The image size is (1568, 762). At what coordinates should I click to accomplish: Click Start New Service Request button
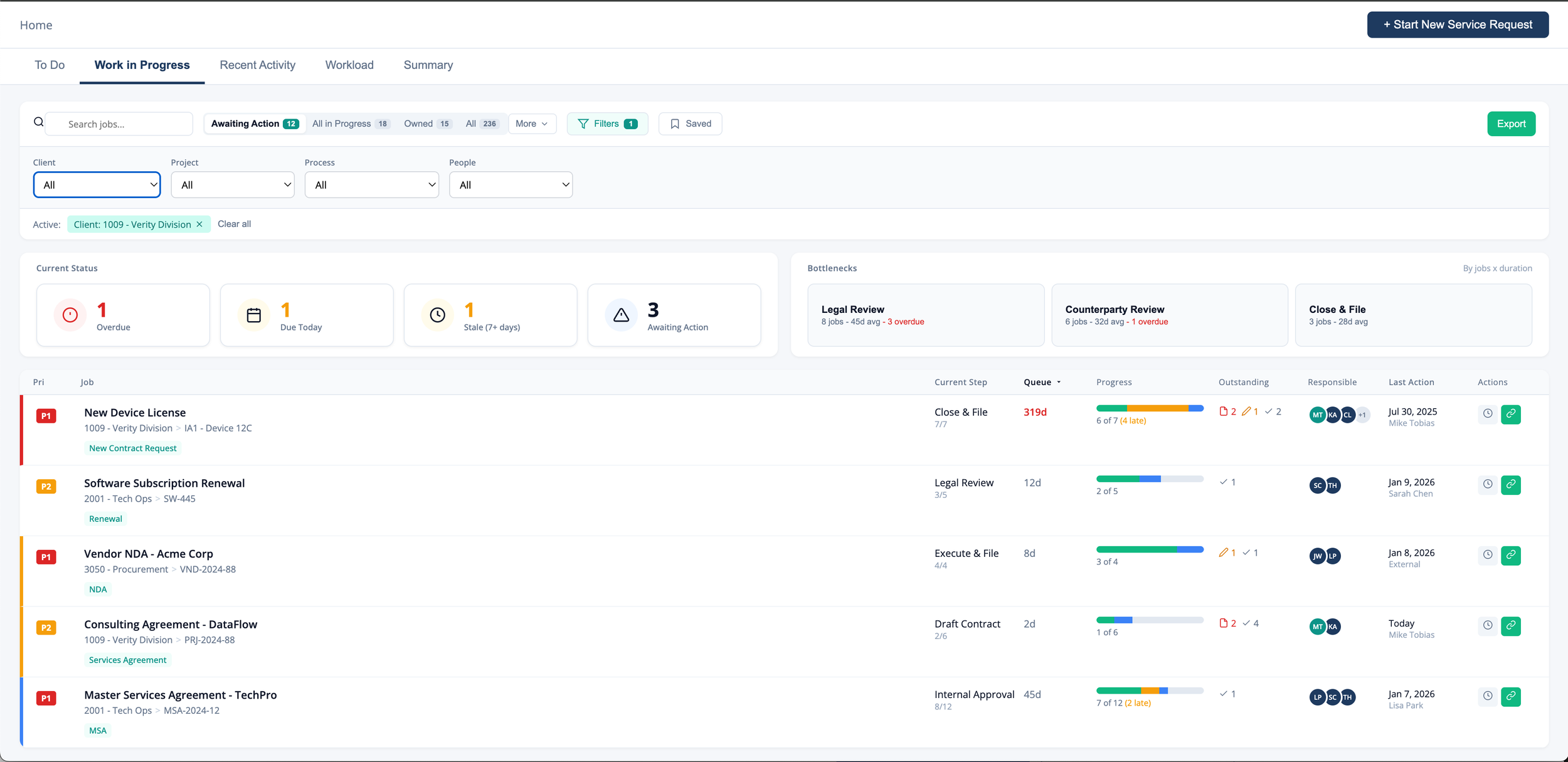tap(1457, 25)
